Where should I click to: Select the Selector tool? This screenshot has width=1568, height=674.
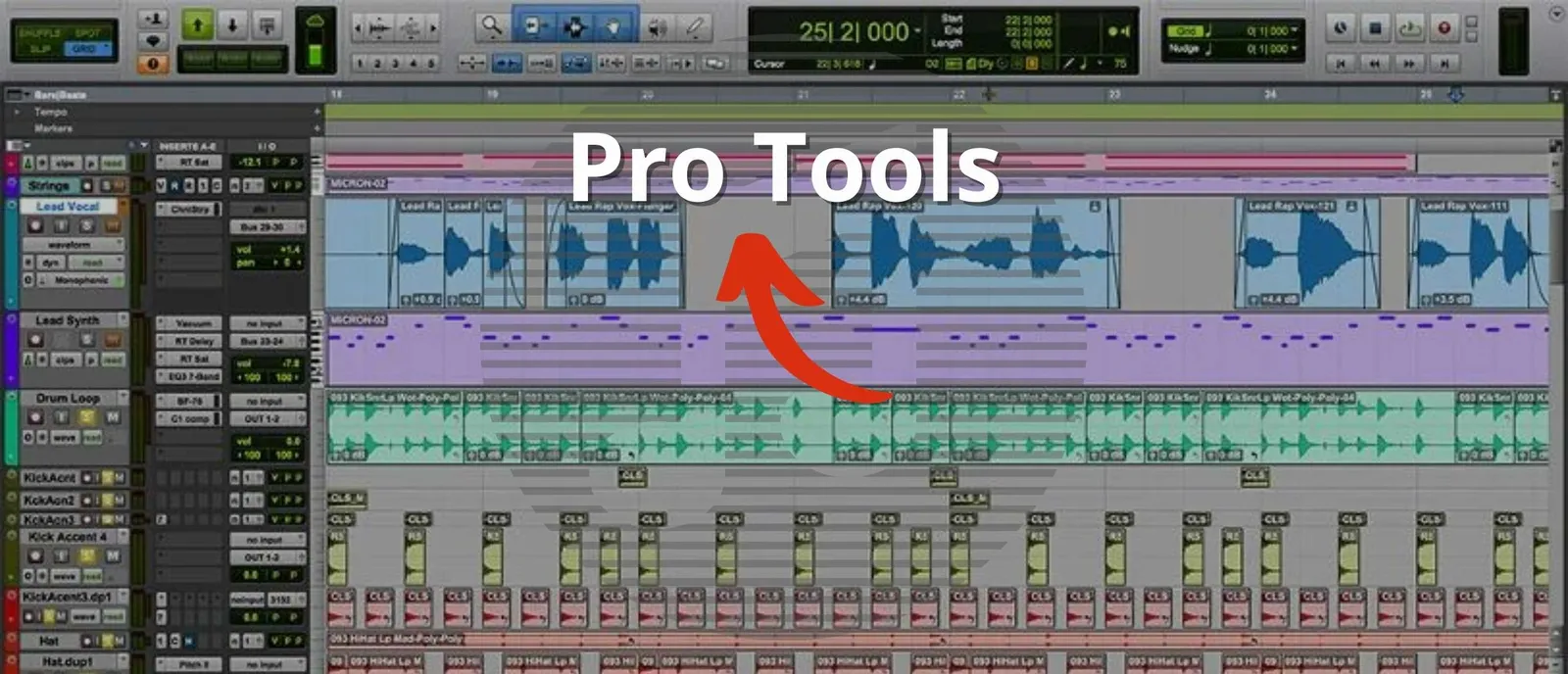pos(574,26)
